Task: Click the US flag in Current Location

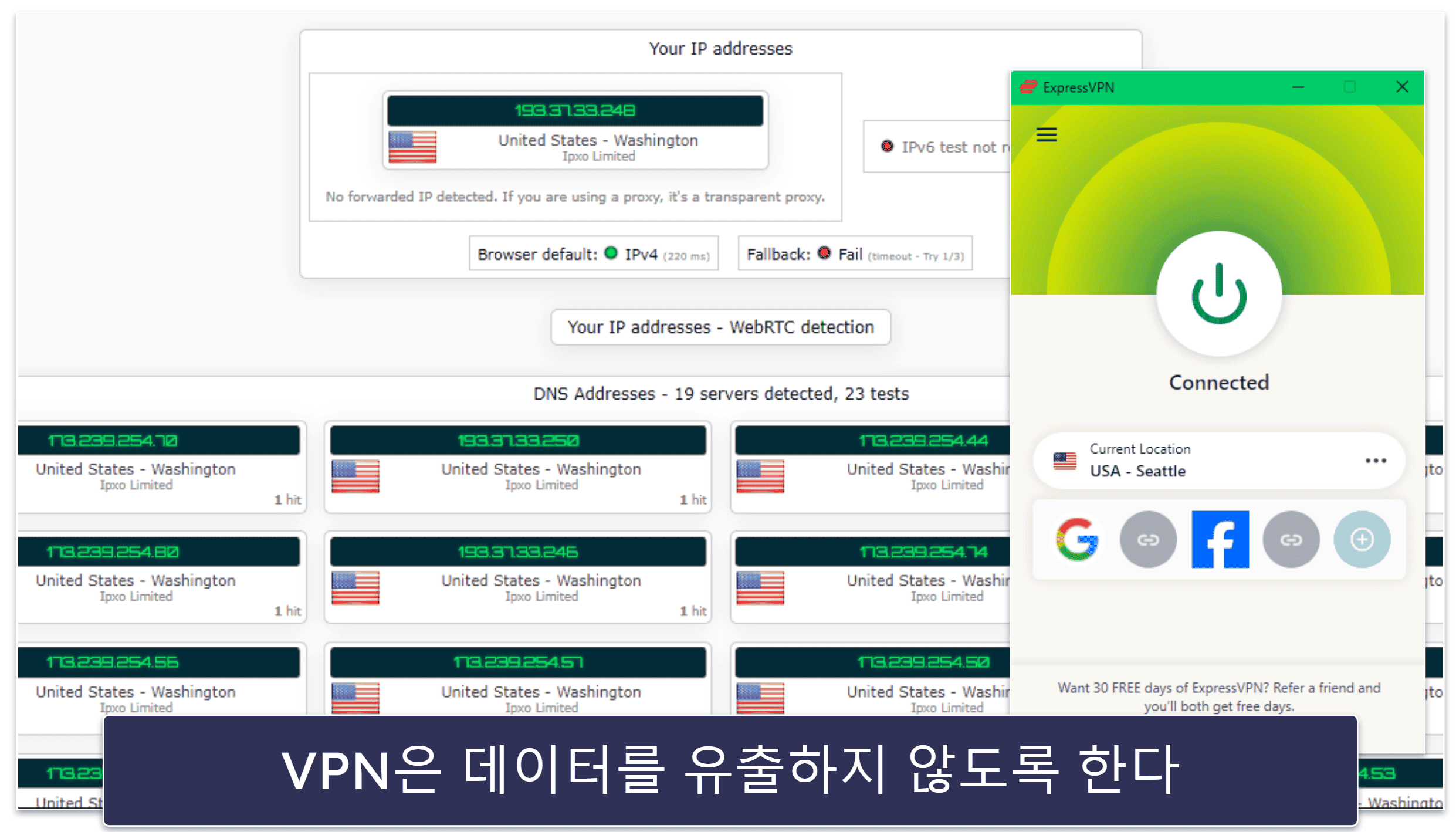Action: pyautogui.click(x=1065, y=461)
